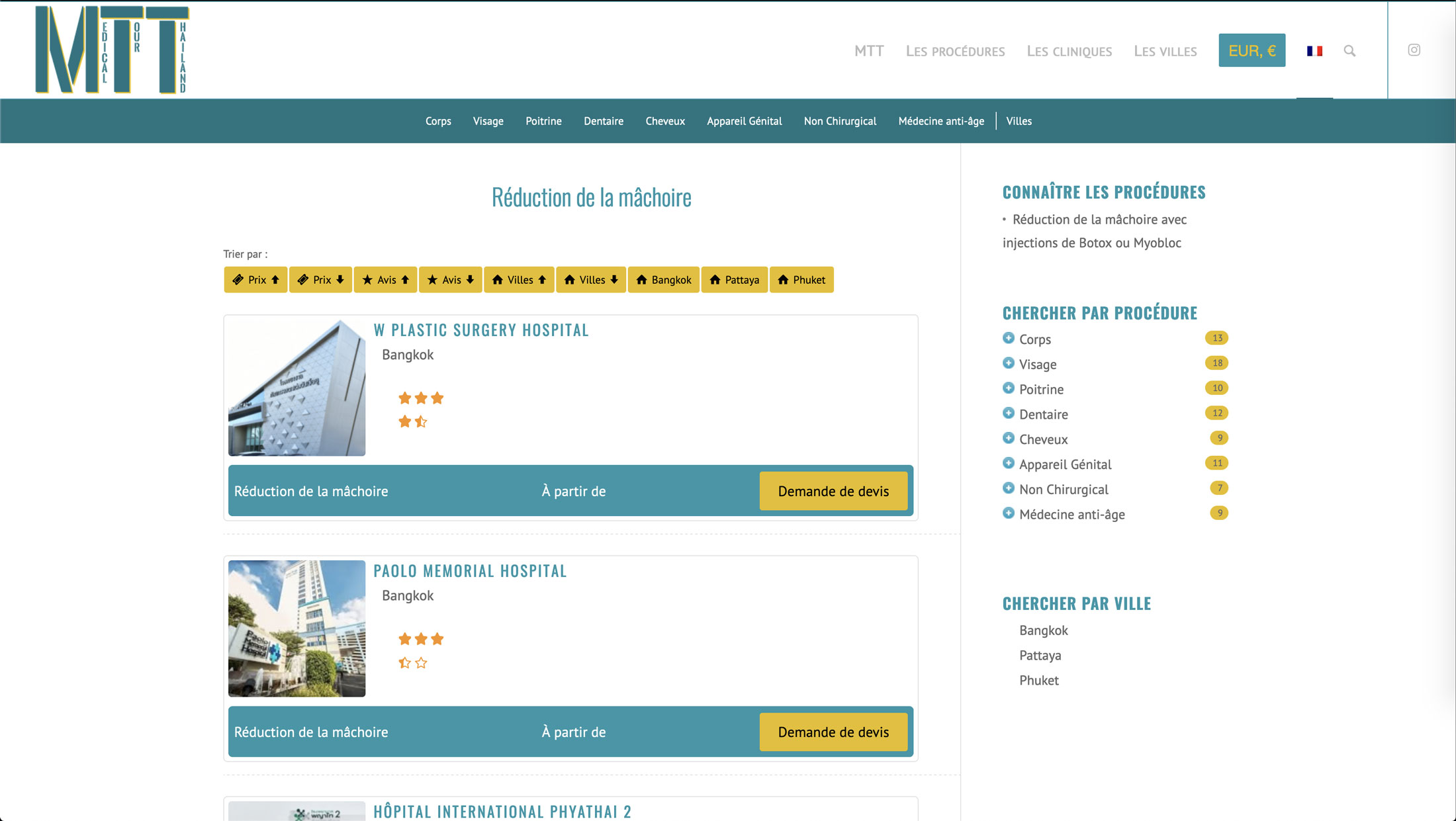Sort by Villes descending
The height and width of the screenshot is (821, 1456).
click(x=591, y=280)
